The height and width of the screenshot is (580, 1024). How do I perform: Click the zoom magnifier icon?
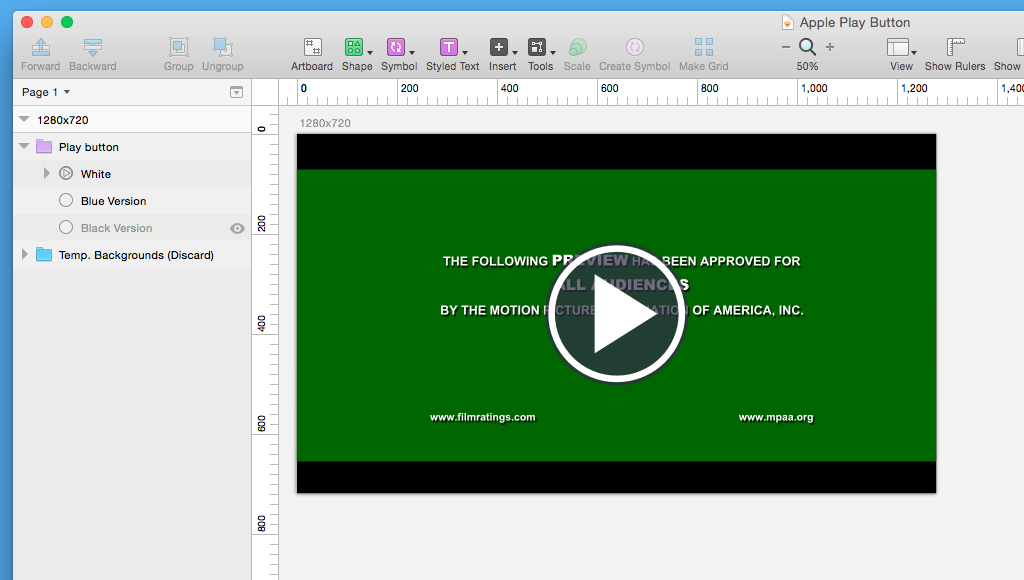tap(807, 47)
